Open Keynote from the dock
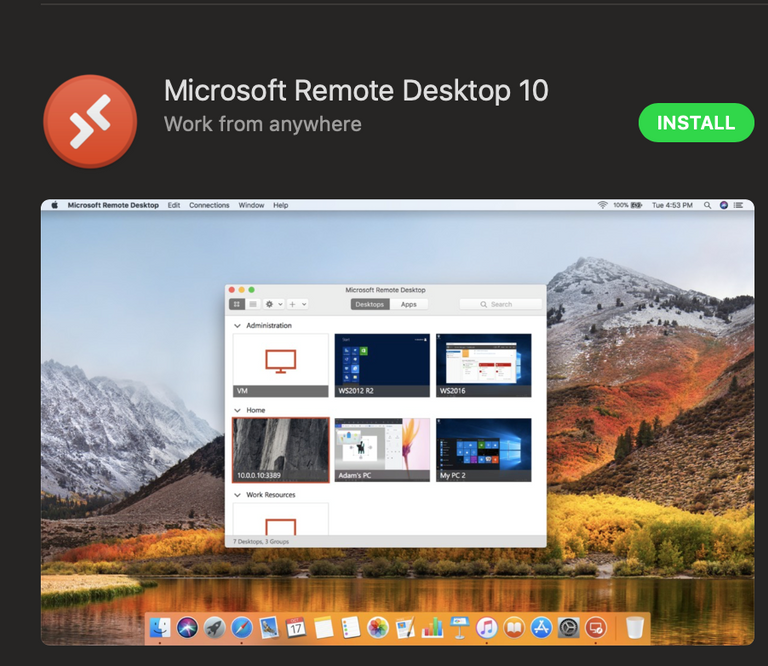 (x=459, y=627)
